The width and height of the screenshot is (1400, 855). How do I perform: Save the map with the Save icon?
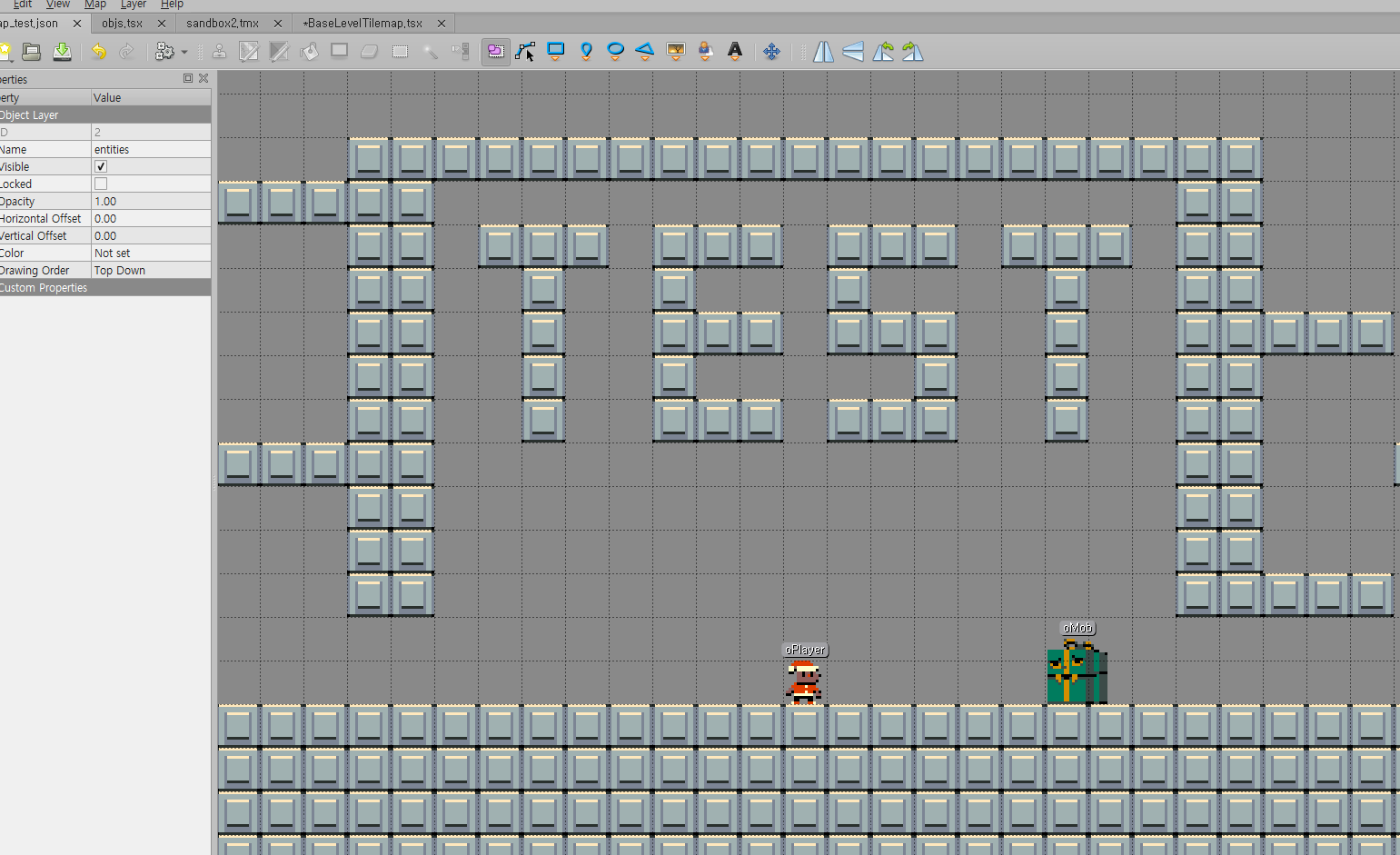pos(62,52)
